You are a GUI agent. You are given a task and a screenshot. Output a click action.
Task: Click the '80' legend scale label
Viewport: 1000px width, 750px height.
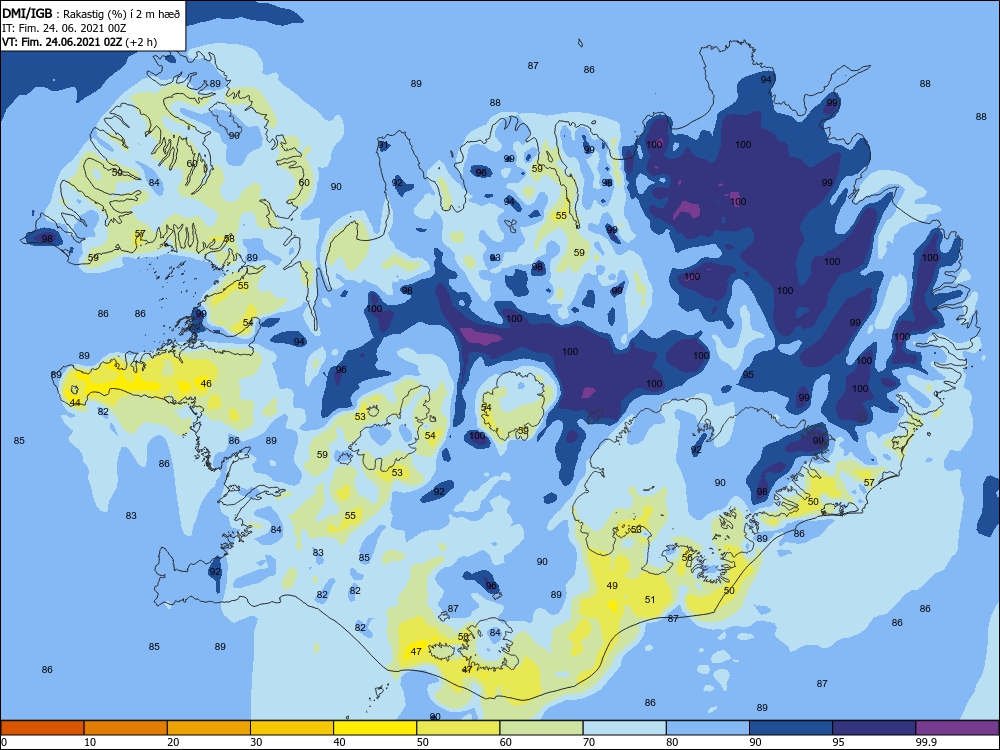672,742
